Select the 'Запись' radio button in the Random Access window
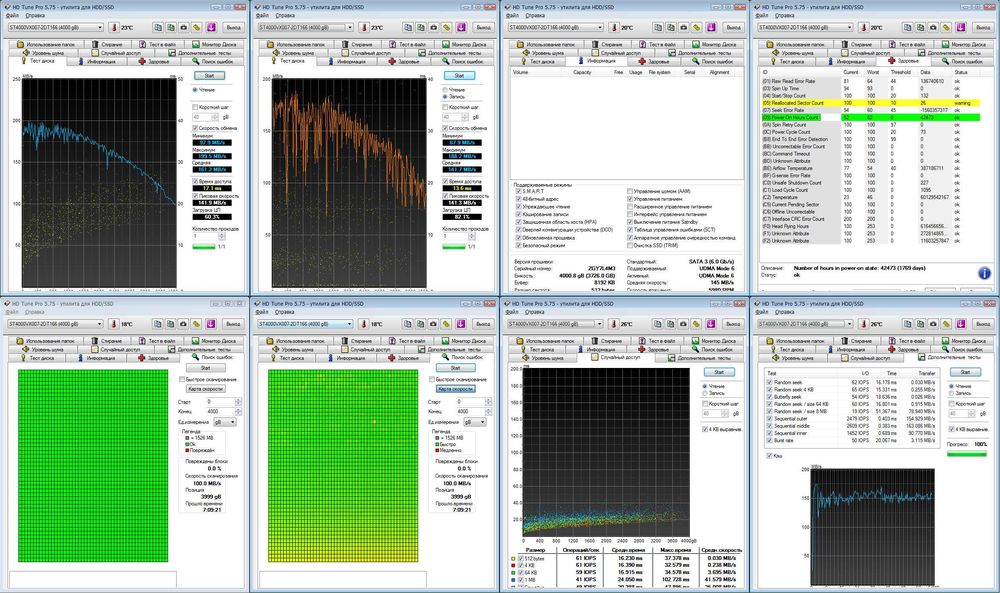The image size is (1000, 593). point(703,394)
